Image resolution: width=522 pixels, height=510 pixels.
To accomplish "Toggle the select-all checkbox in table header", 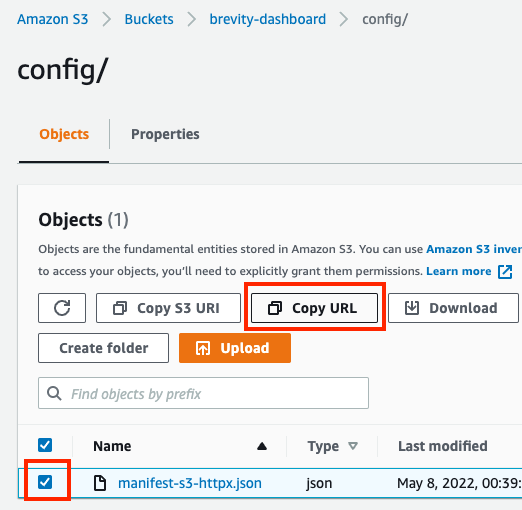I will [x=45, y=445].
